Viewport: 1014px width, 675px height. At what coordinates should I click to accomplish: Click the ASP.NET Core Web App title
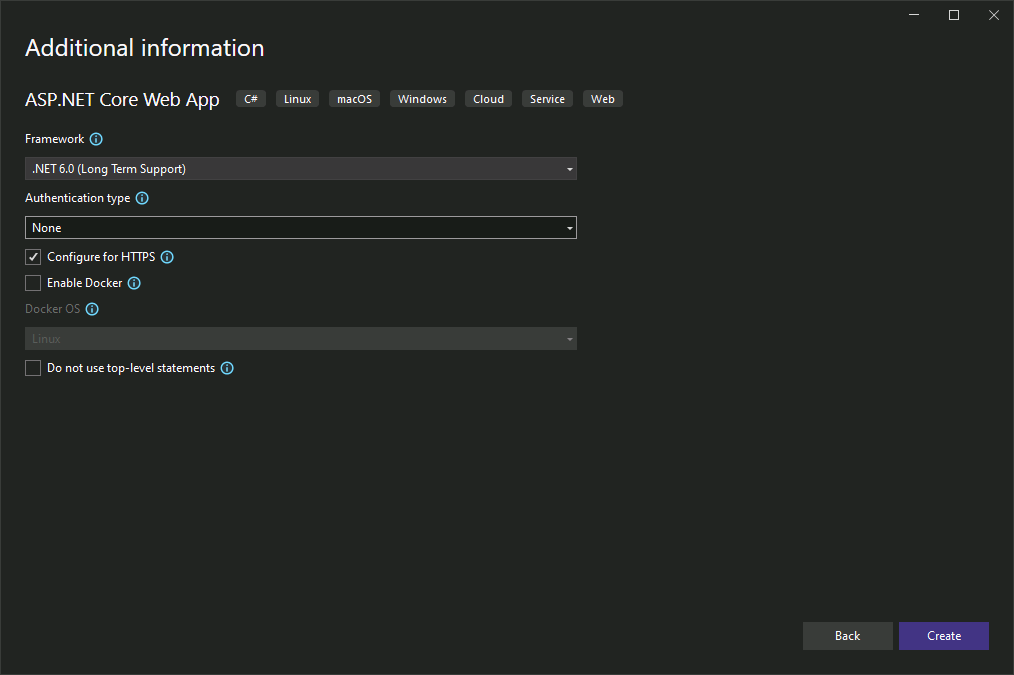(122, 100)
